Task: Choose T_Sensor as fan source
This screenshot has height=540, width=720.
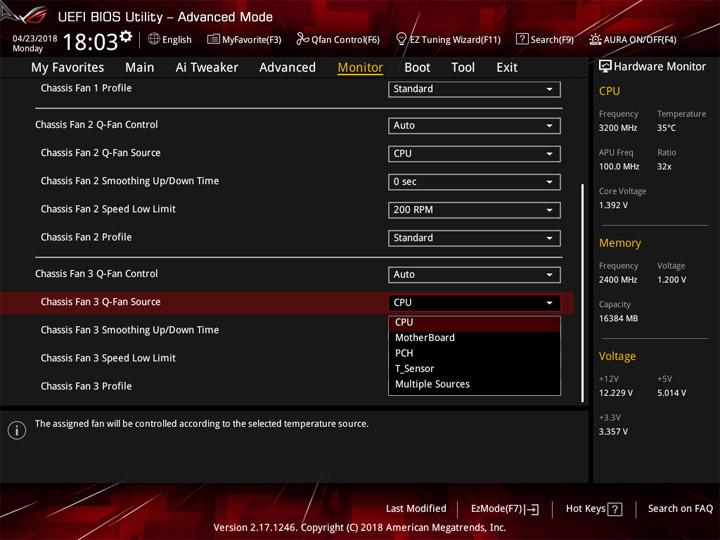Action: click(x=474, y=369)
